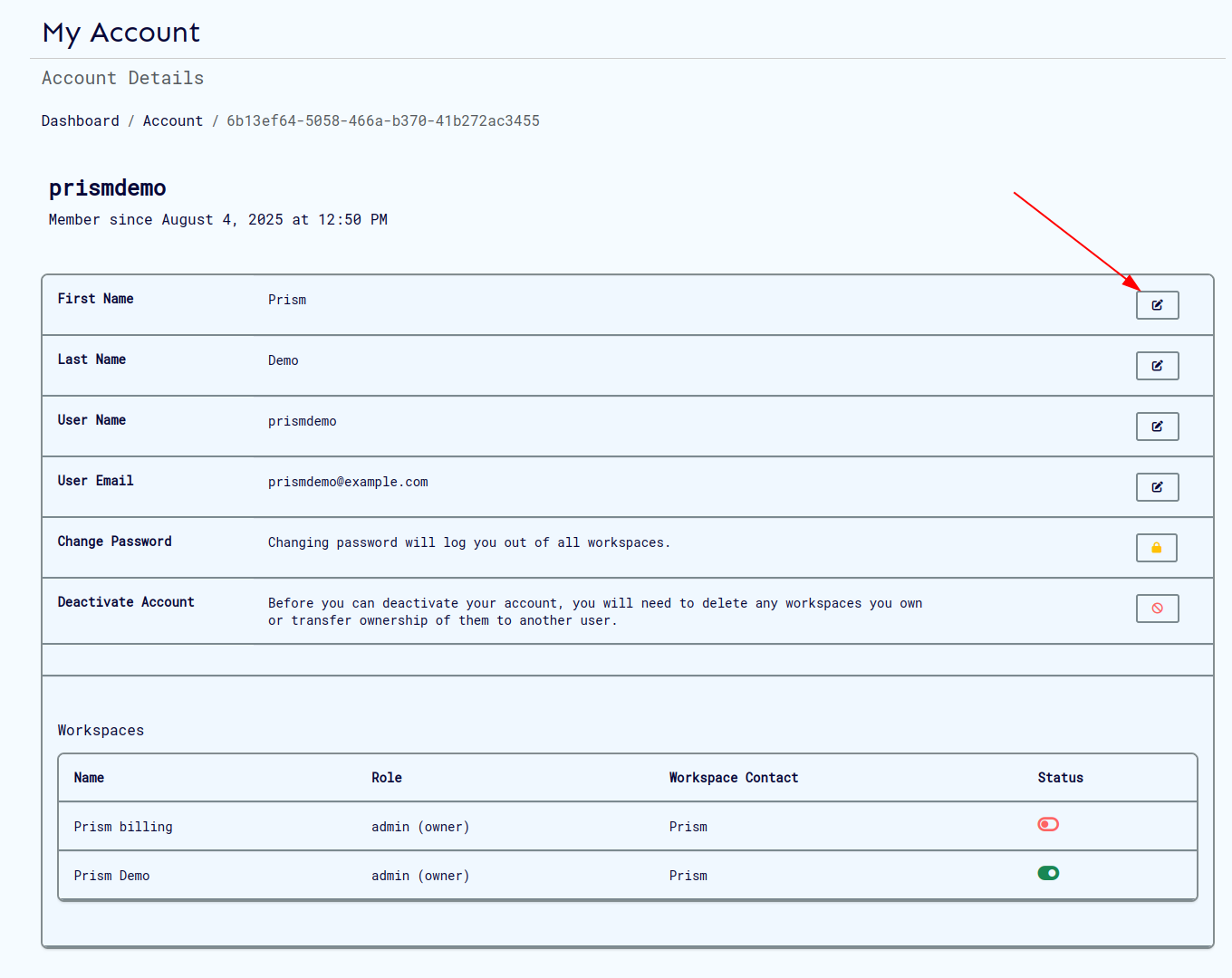Screen dimensions: 1232x978
Task: Click the password logout warning text
Action: click(x=469, y=542)
